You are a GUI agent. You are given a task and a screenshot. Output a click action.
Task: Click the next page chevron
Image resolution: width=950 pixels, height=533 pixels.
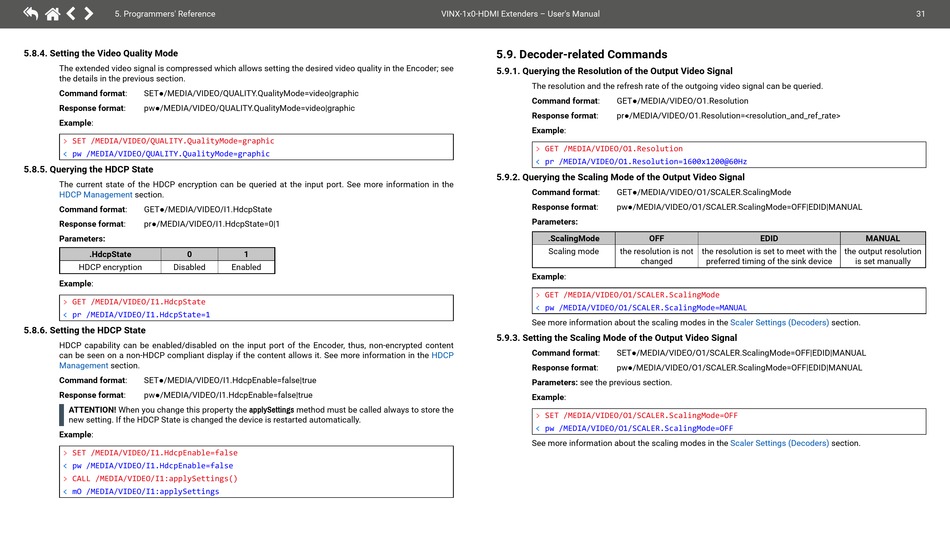point(88,13)
